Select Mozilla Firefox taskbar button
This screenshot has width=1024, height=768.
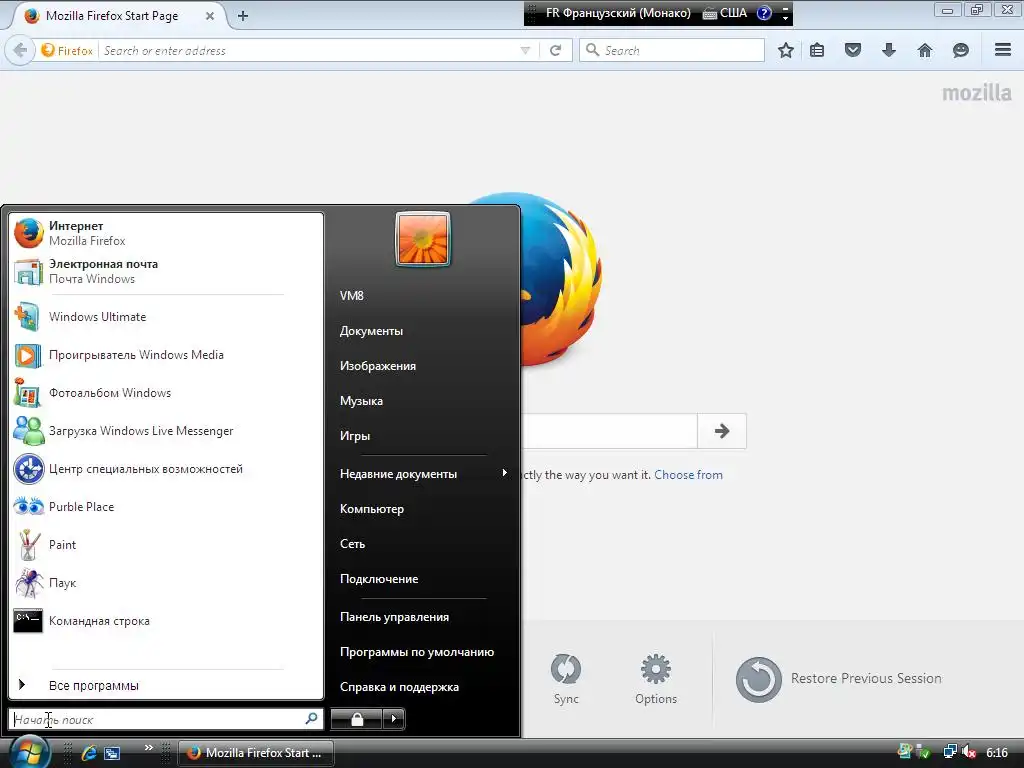pyautogui.click(x=256, y=752)
